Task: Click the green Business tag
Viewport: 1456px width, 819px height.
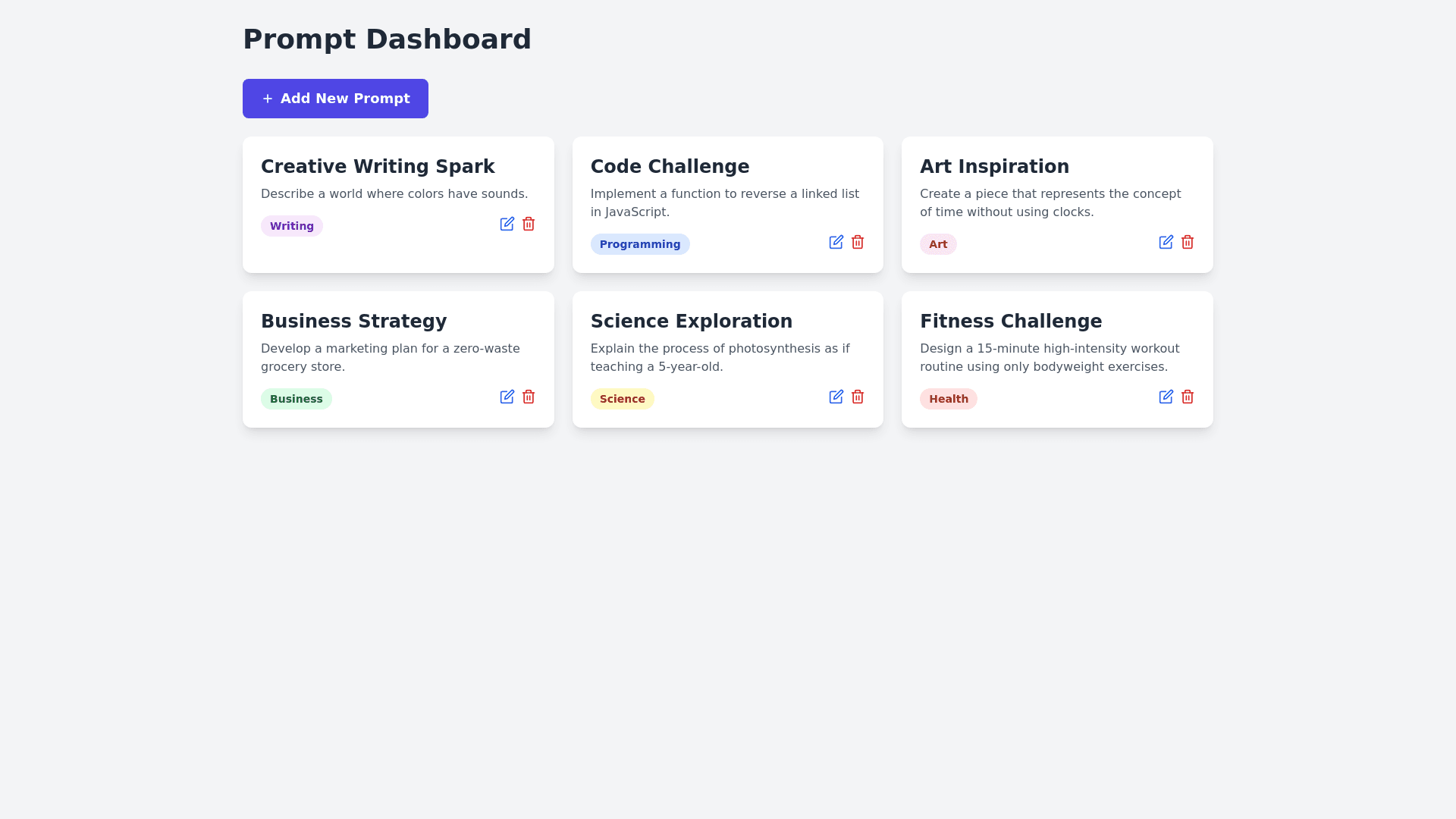Action: 297,399
